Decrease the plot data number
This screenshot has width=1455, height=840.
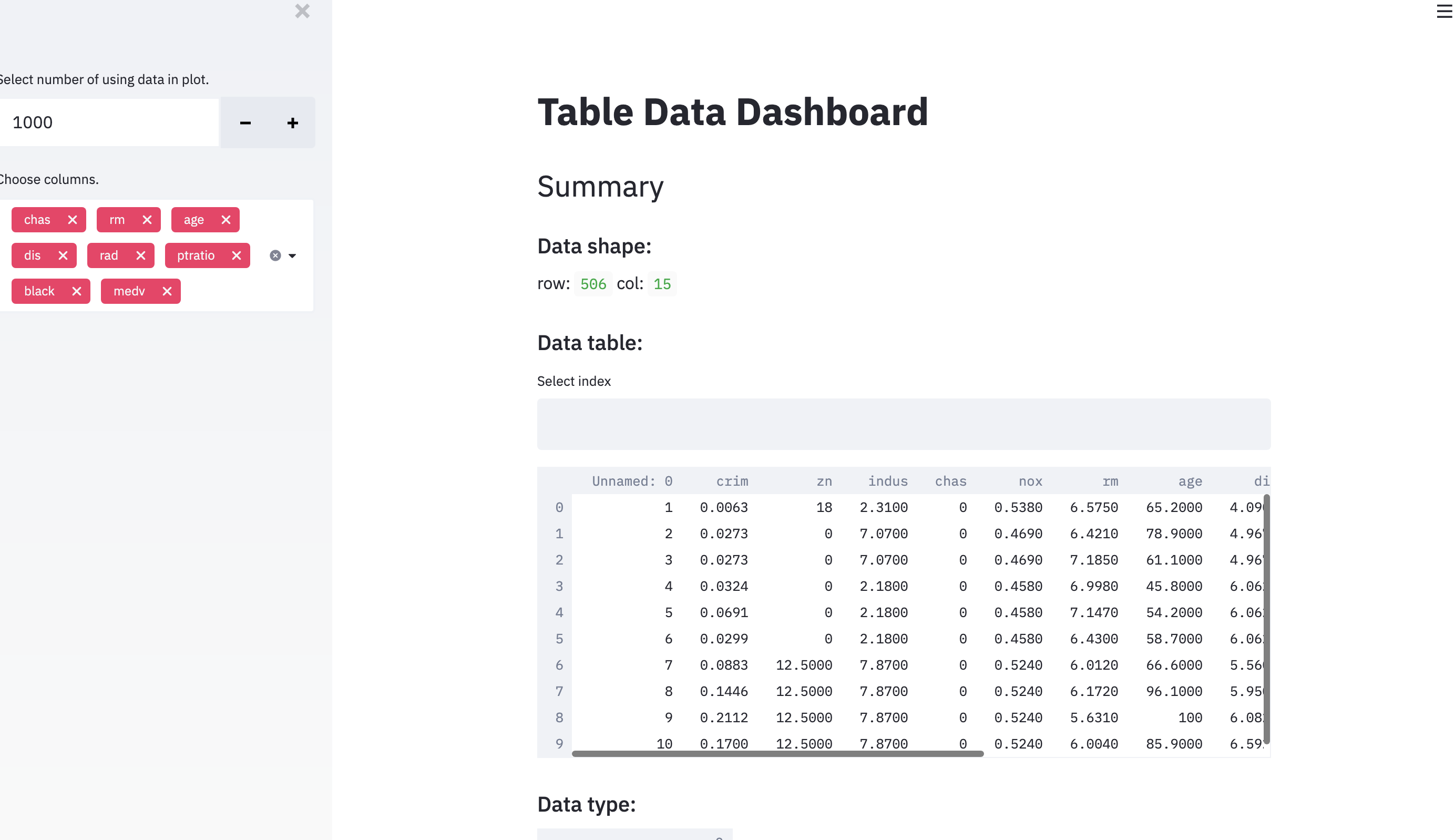click(x=245, y=123)
